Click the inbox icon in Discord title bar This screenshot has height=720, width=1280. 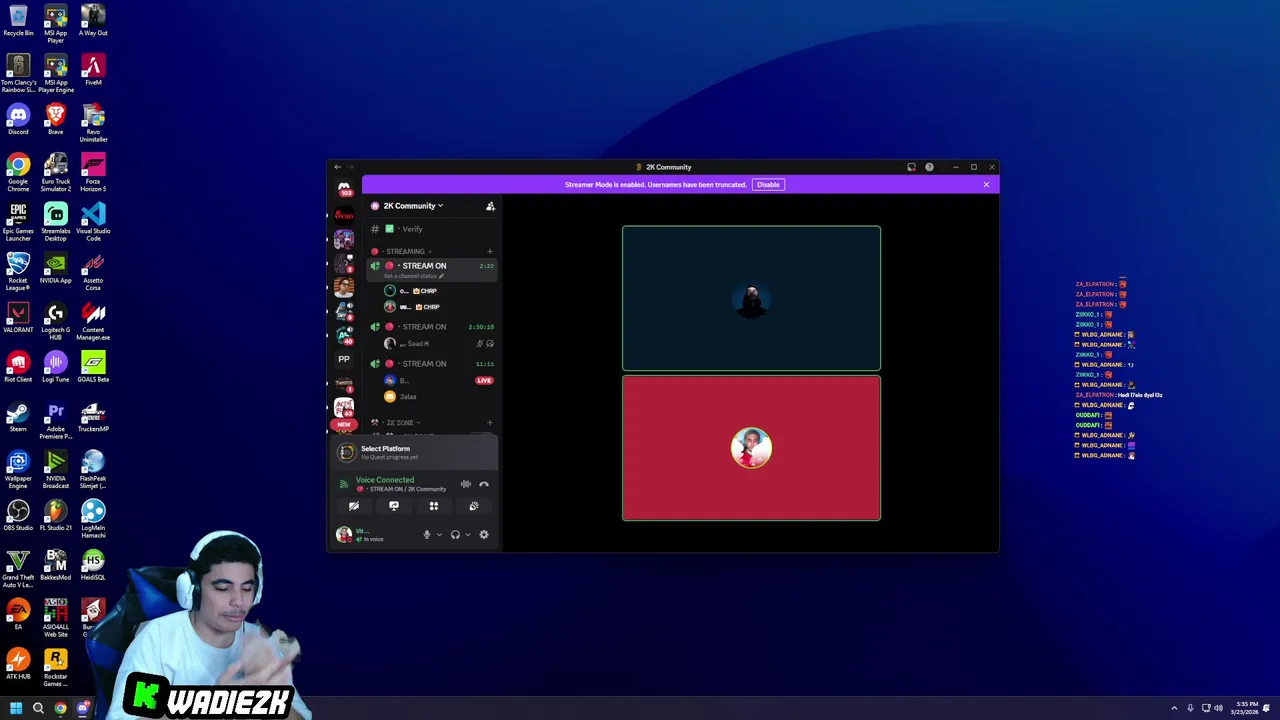pyautogui.click(x=911, y=168)
